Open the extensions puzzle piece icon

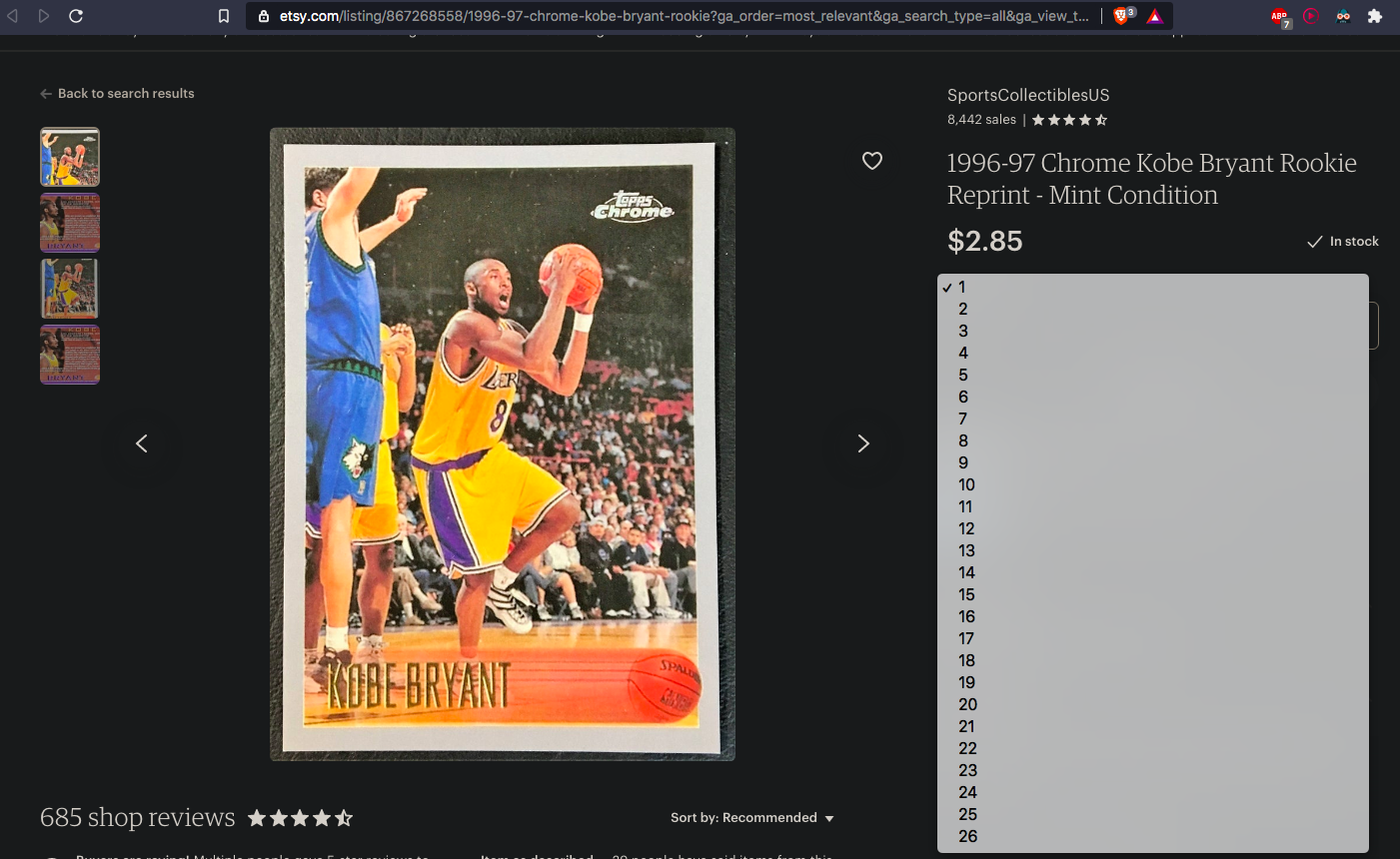tap(1375, 16)
